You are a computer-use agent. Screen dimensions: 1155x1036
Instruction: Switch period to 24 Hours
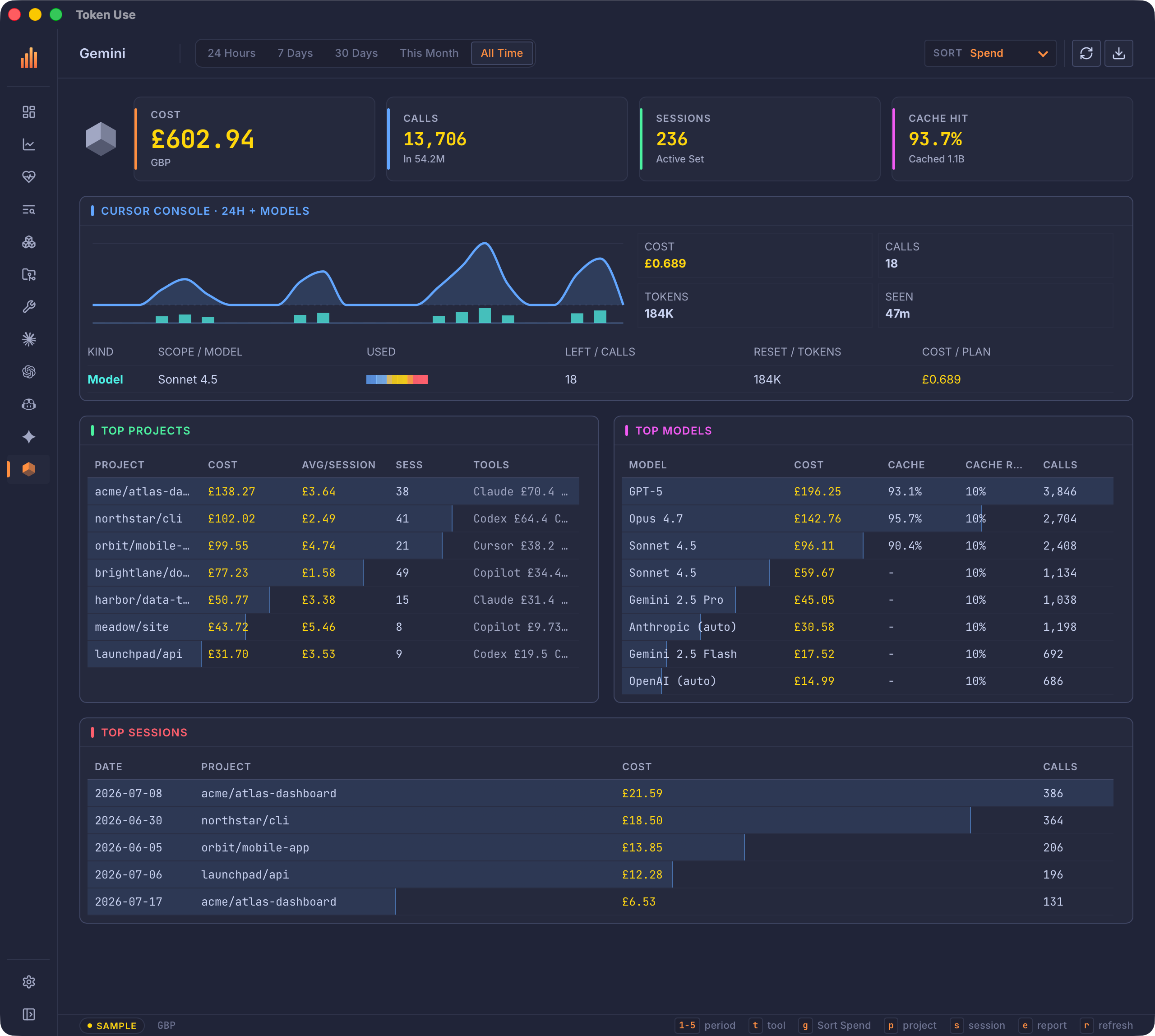(231, 53)
